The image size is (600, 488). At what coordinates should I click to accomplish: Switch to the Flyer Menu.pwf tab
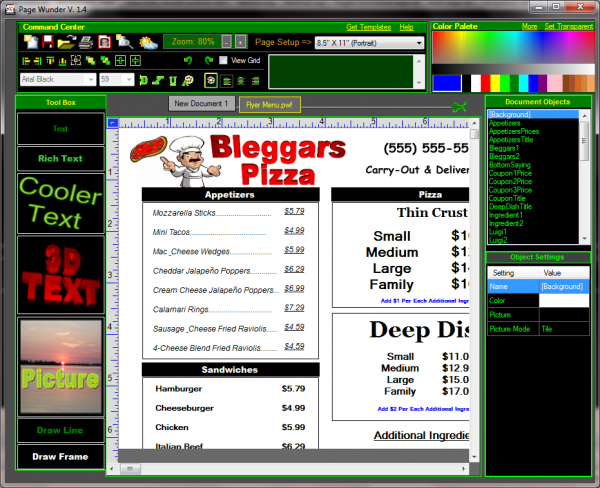coord(269,105)
